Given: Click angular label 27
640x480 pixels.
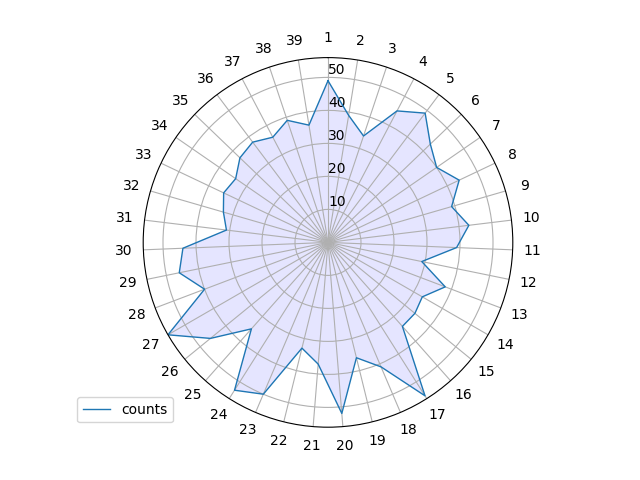Looking at the screenshot, I should tap(151, 344).
